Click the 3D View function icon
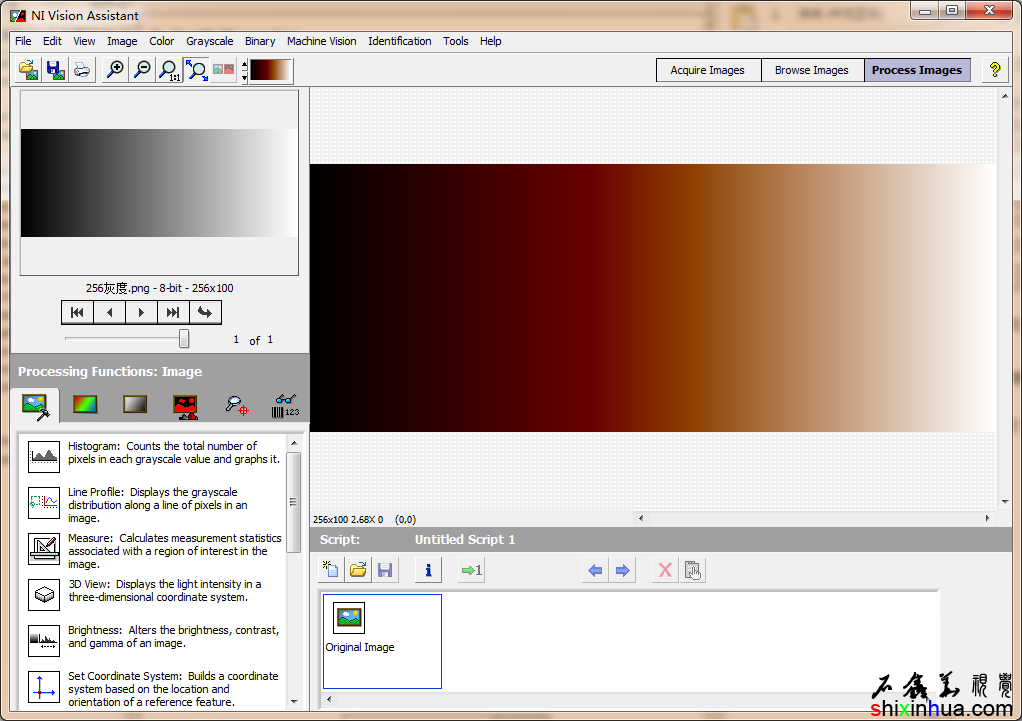Viewport: 1022px width, 721px height. [x=44, y=595]
